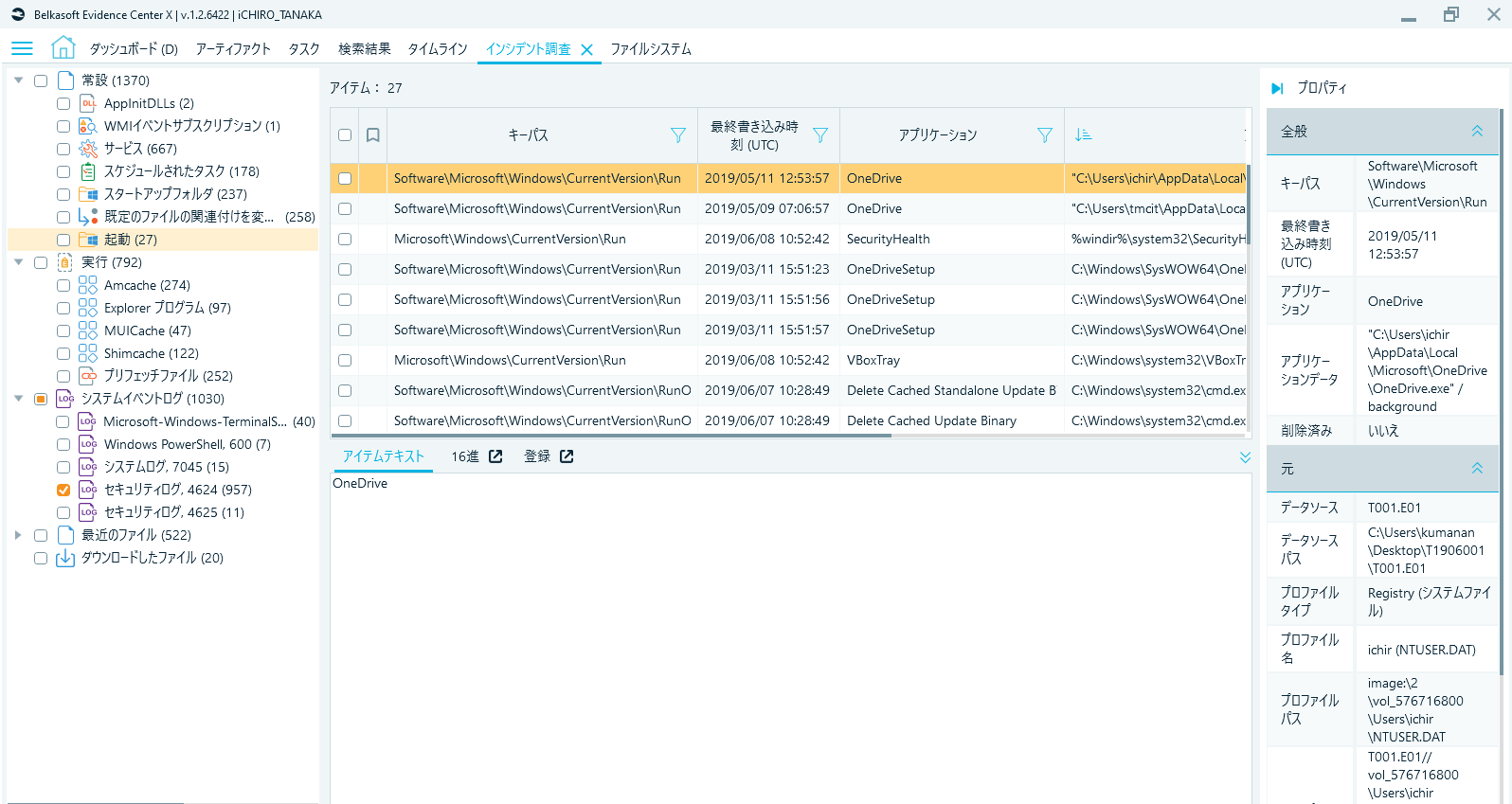Click the システムイベントログ LOG icon

point(65,399)
